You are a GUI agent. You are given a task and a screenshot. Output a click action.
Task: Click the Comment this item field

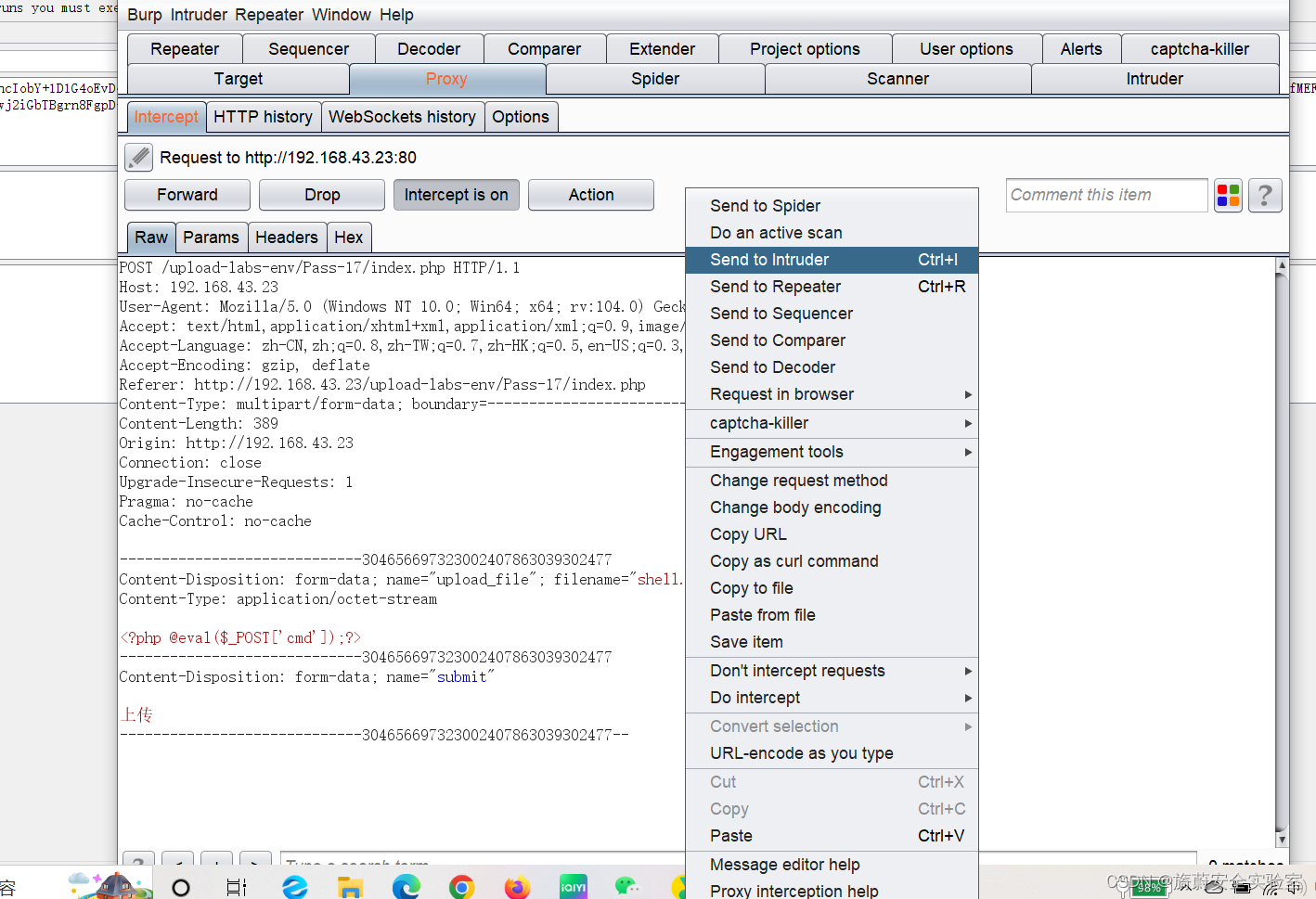tap(1106, 195)
